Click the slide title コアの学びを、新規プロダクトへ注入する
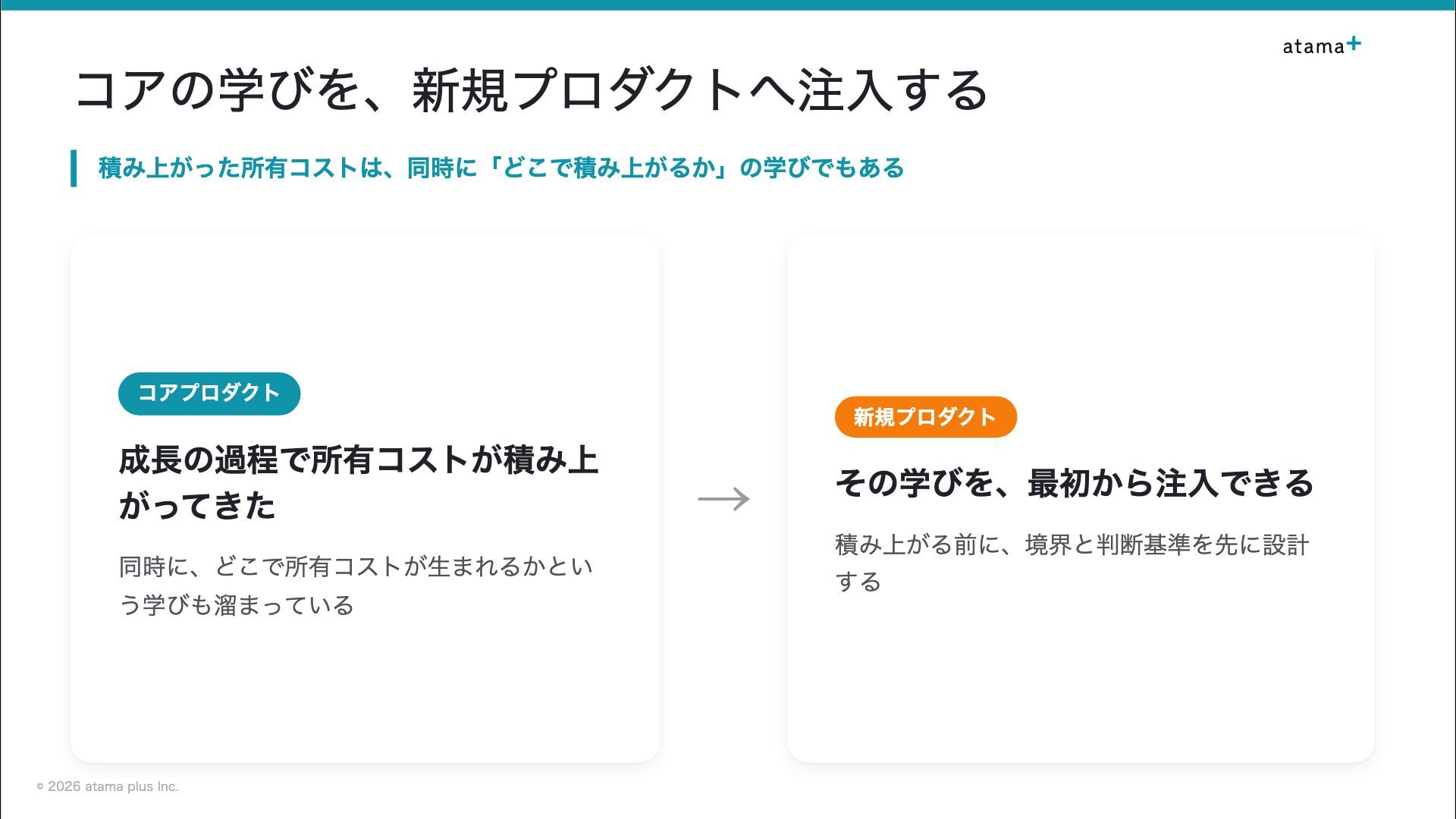This screenshot has width=1456, height=819. point(532,90)
